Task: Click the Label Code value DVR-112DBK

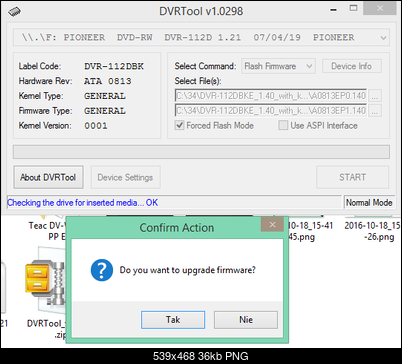Action: coord(114,66)
